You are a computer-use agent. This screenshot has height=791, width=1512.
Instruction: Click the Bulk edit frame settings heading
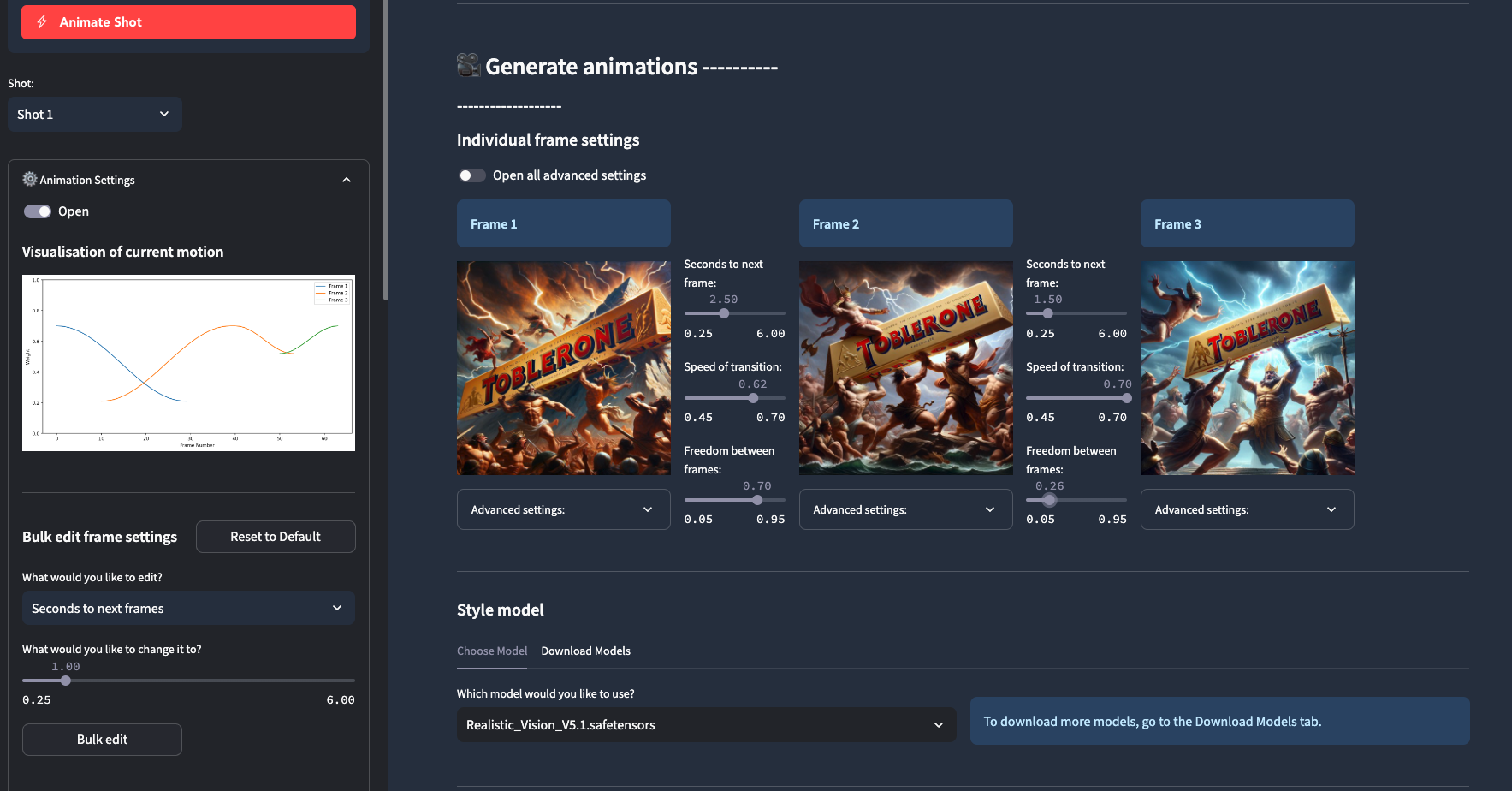(99, 537)
